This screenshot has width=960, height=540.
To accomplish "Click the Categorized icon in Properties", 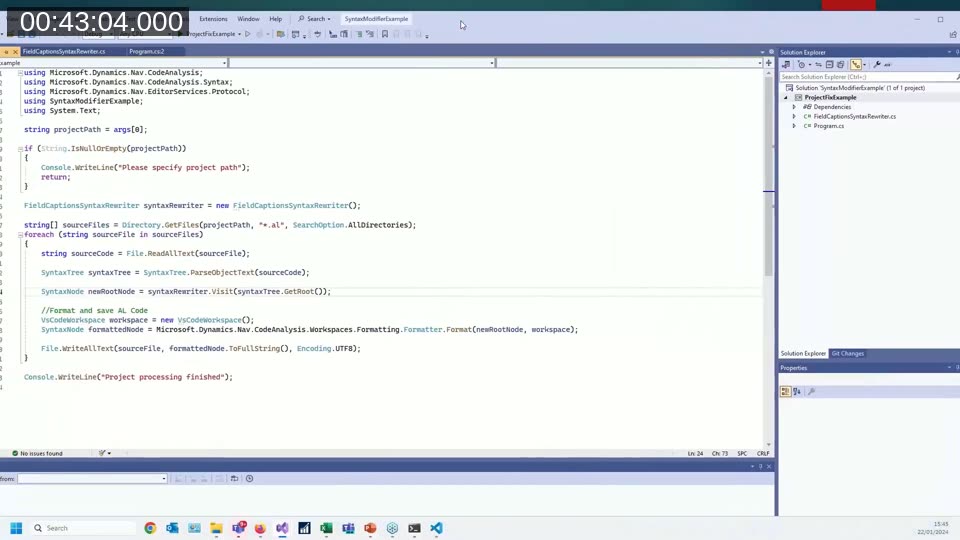I will pyautogui.click(x=786, y=391).
